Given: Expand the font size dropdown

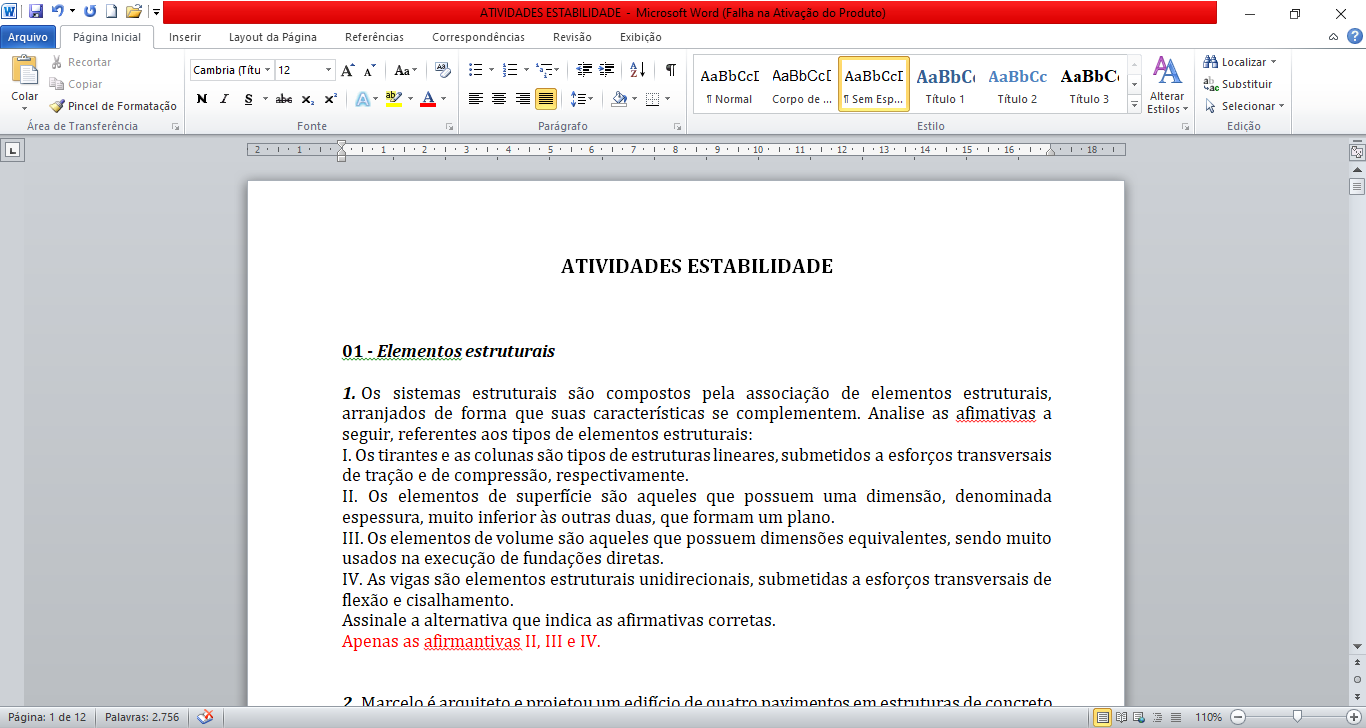Looking at the screenshot, I should pyautogui.click(x=329, y=70).
